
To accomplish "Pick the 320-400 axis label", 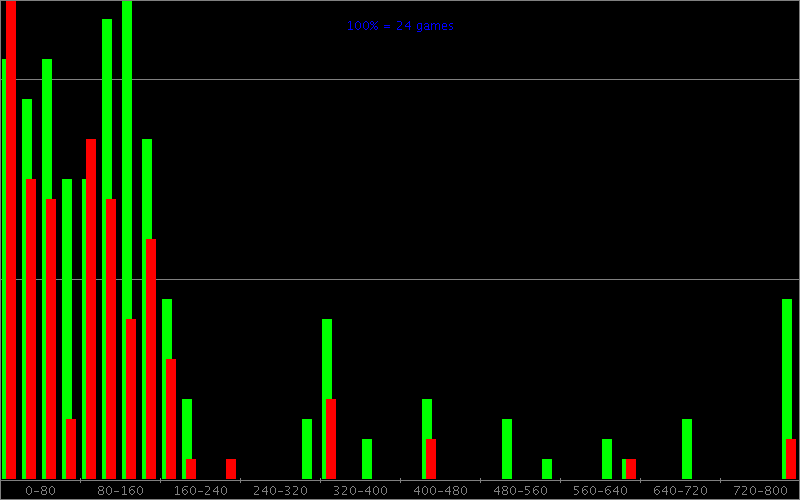I will (x=361, y=491).
